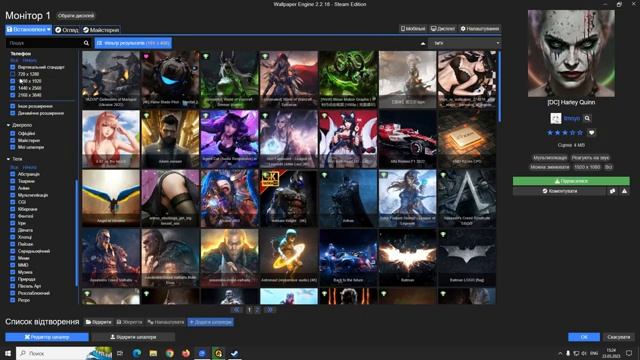The image size is (640, 360).
Task: Collapse the 'Теги' filter section
Action: (8, 159)
